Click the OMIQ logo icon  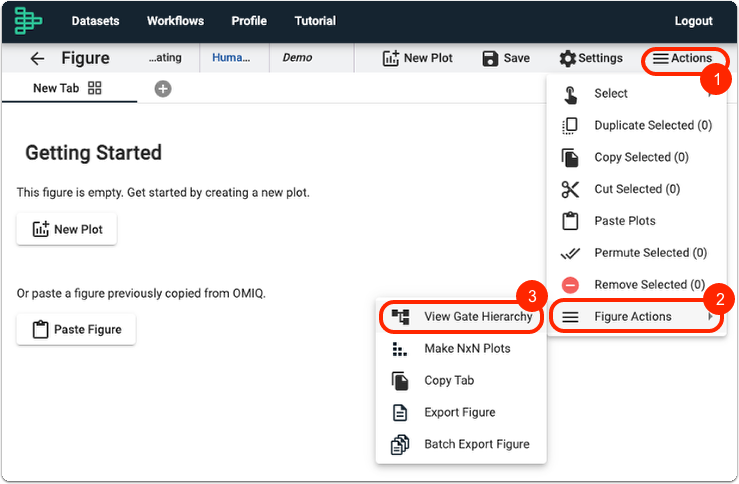click(27, 21)
